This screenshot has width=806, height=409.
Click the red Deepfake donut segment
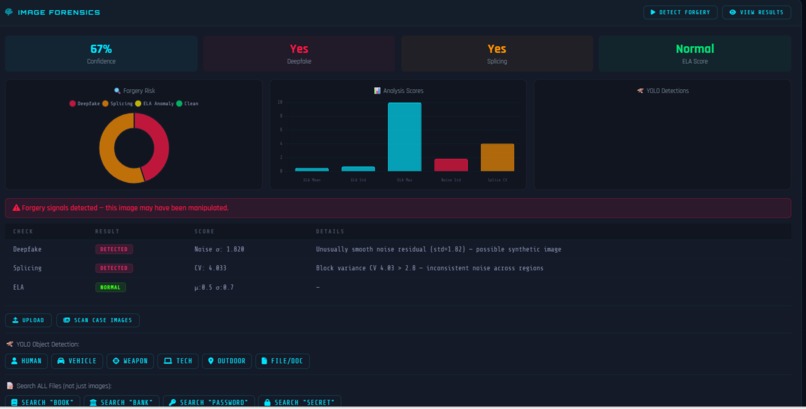coord(160,144)
